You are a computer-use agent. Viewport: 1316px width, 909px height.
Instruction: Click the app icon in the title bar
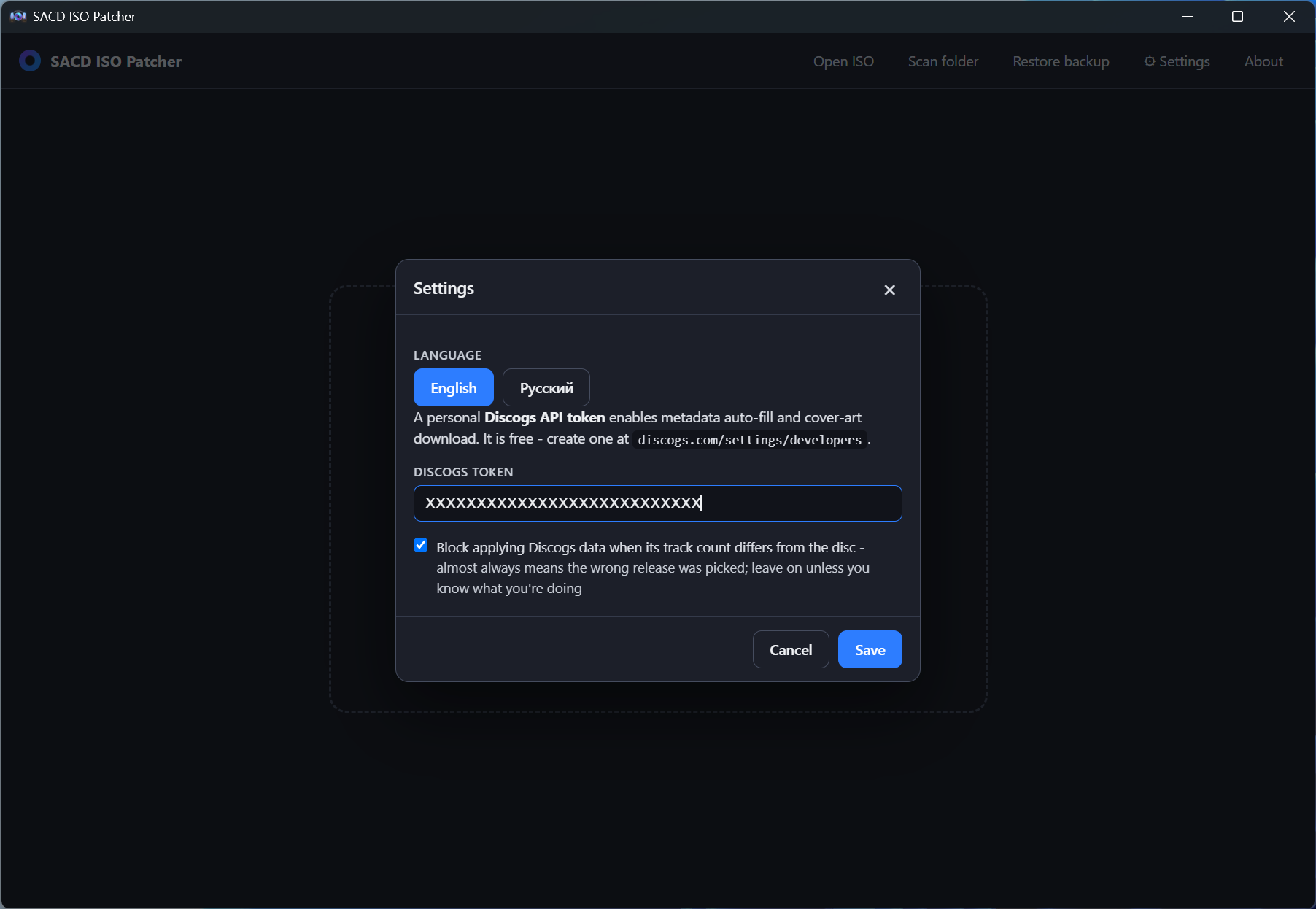(18, 16)
